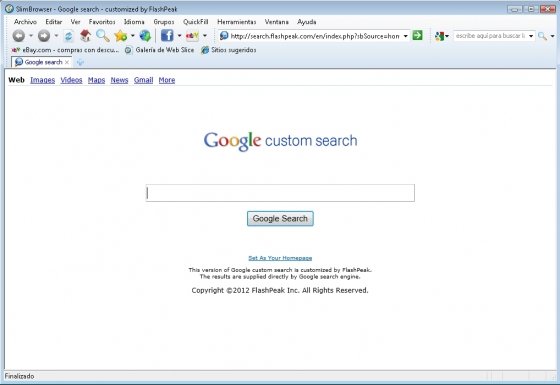Close the Google search tab with its X

(x=67, y=62)
